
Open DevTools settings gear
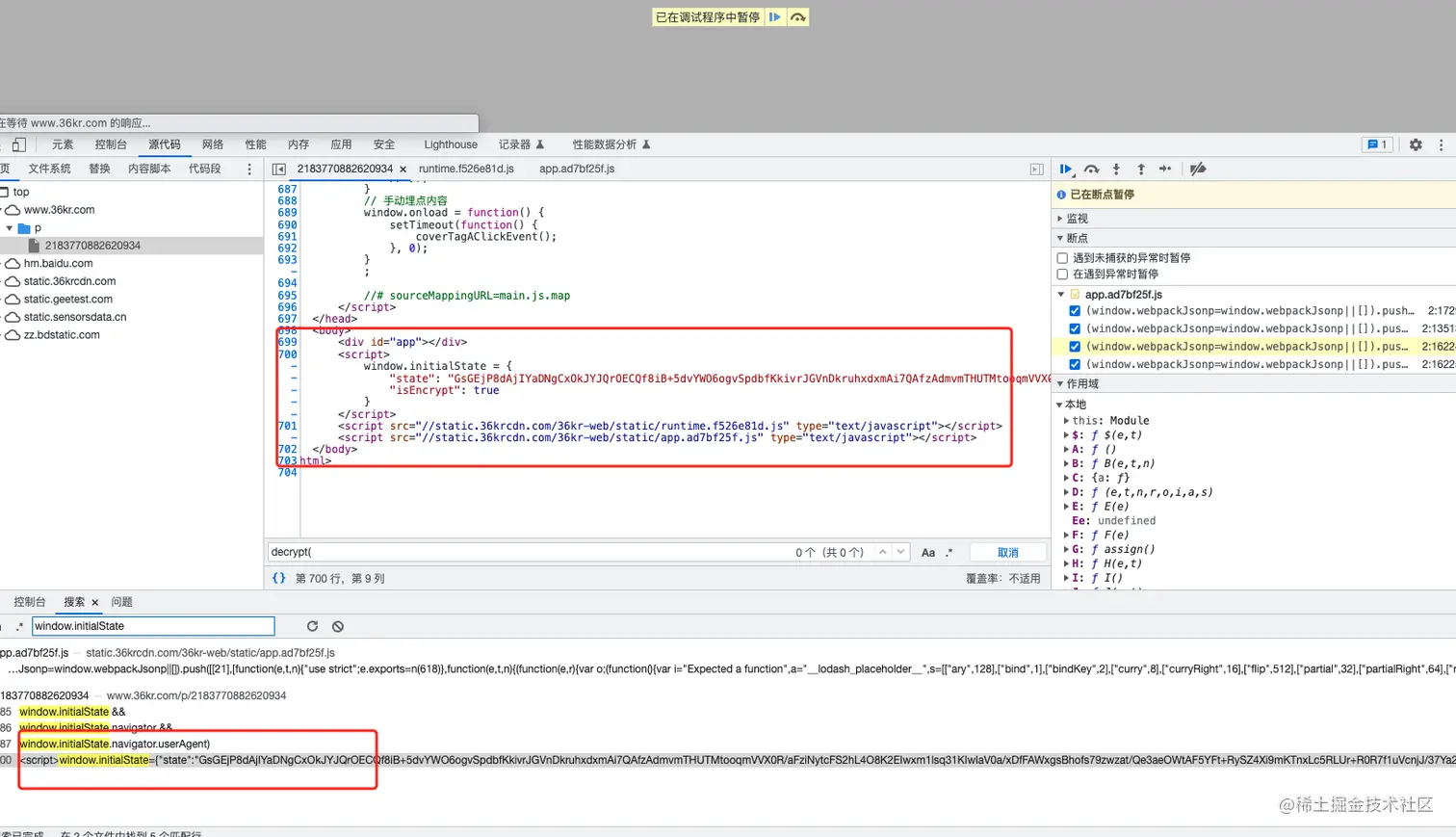(1416, 144)
